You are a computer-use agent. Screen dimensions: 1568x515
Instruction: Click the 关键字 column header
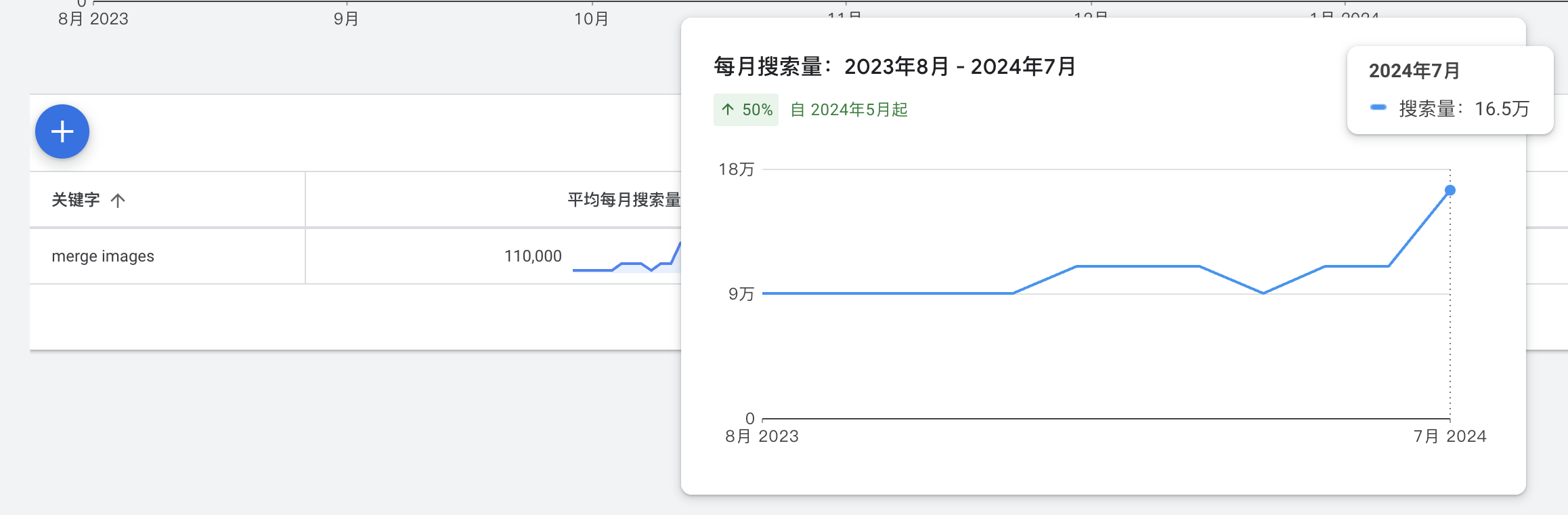76,200
